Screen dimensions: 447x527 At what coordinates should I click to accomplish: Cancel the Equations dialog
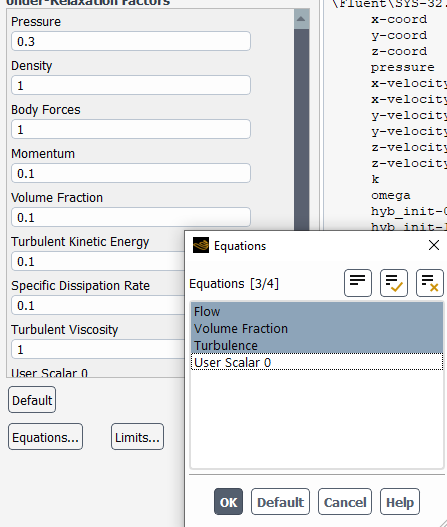pyautogui.click(x=345, y=502)
